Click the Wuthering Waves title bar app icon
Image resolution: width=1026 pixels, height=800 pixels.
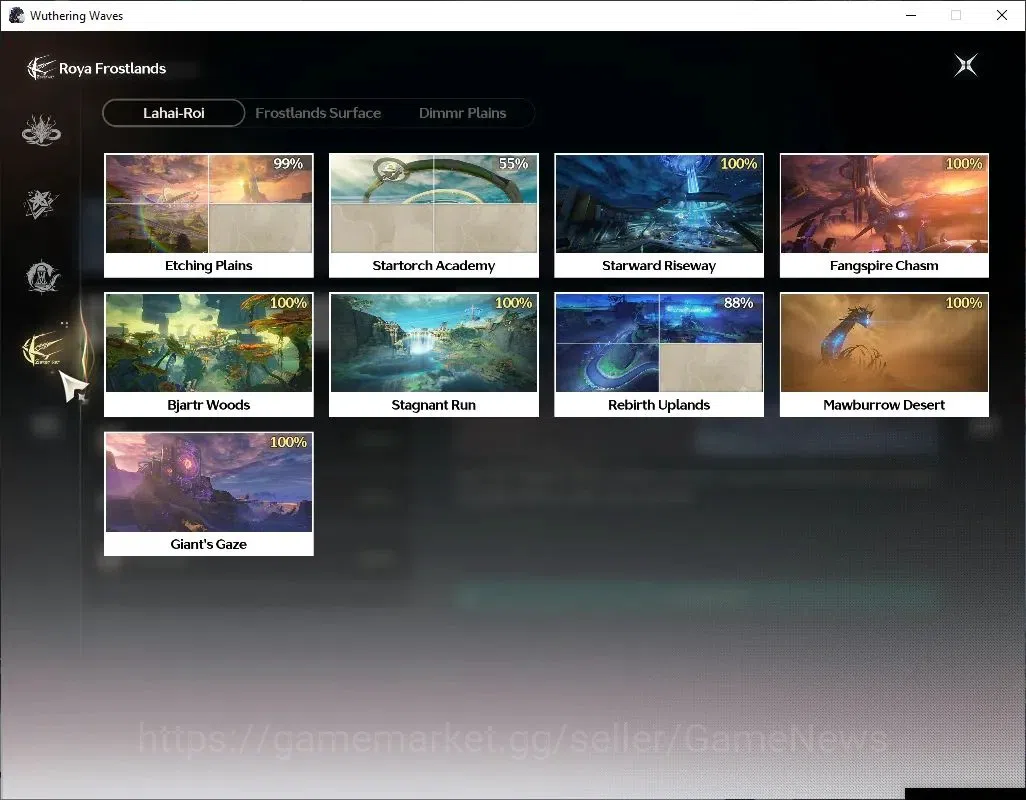point(16,15)
